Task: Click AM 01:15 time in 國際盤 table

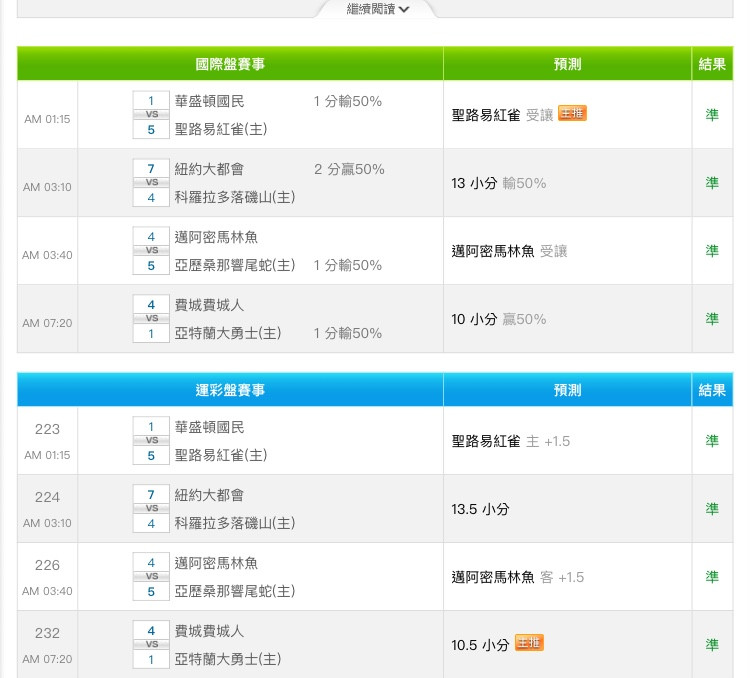Action: tap(47, 119)
